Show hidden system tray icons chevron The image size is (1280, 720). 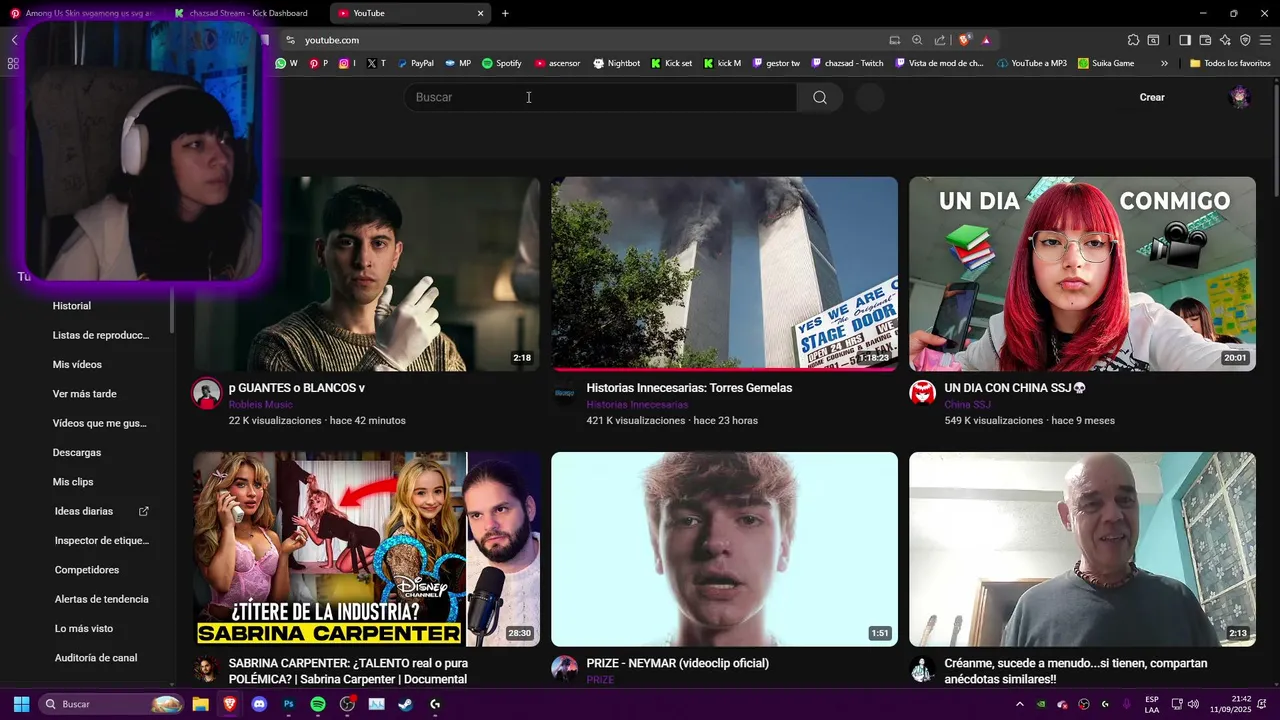click(x=1019, y=704)
